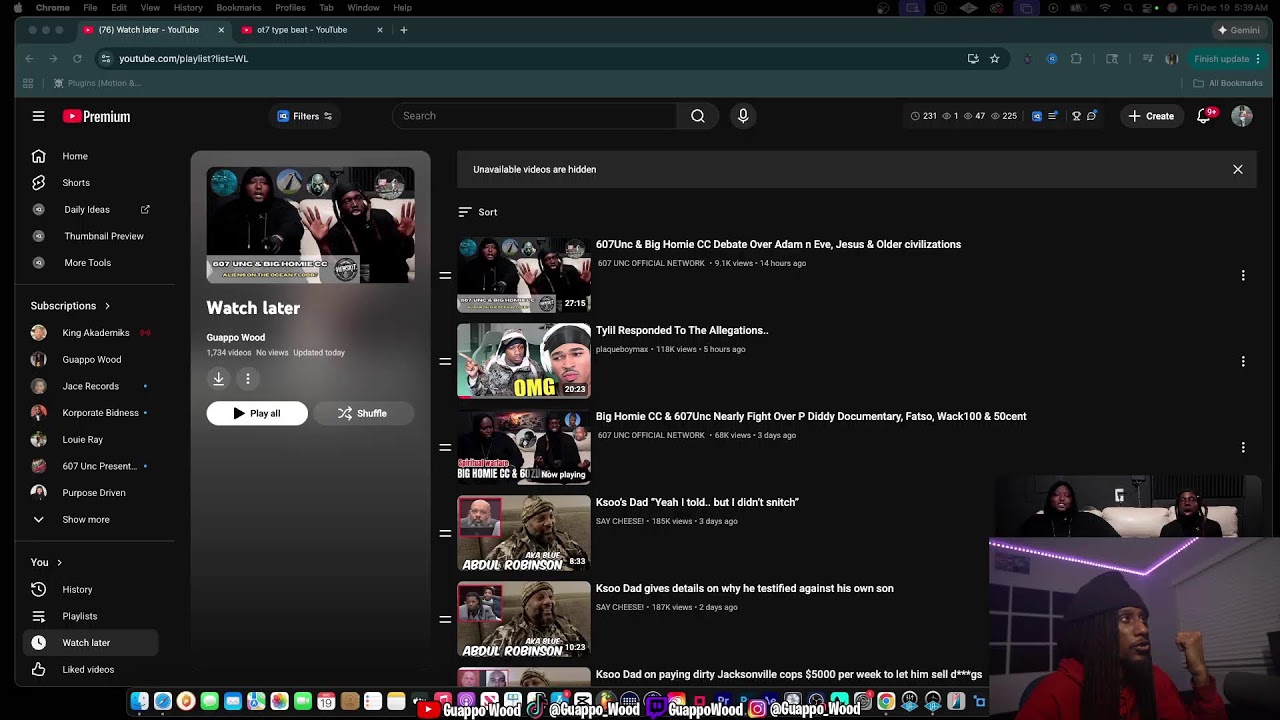Open Ksoo's Dad Yeah I told thumbnail

524,533
